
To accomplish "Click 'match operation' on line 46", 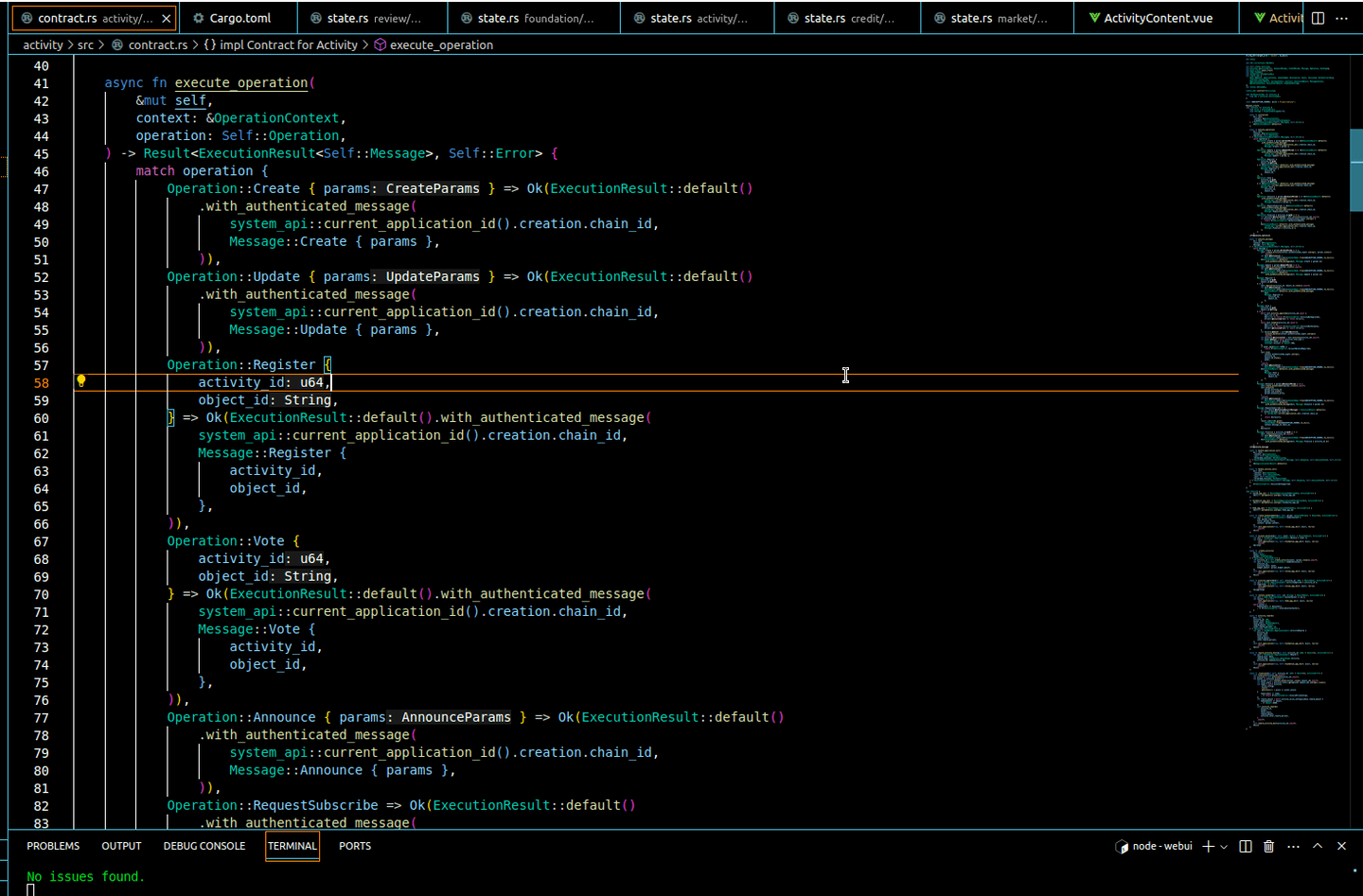I will [x=194, y=170].
